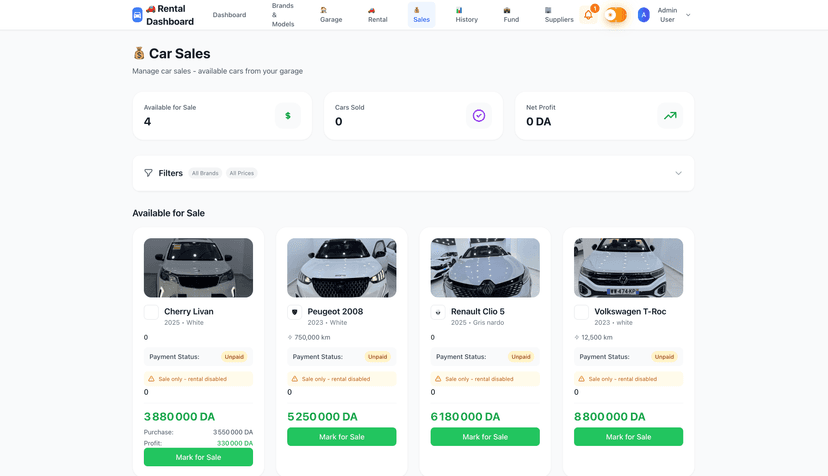Click the Peugeot brand logo icon
Image resolution: width=828 pixels, height=476 pixels.
[295, 312]
